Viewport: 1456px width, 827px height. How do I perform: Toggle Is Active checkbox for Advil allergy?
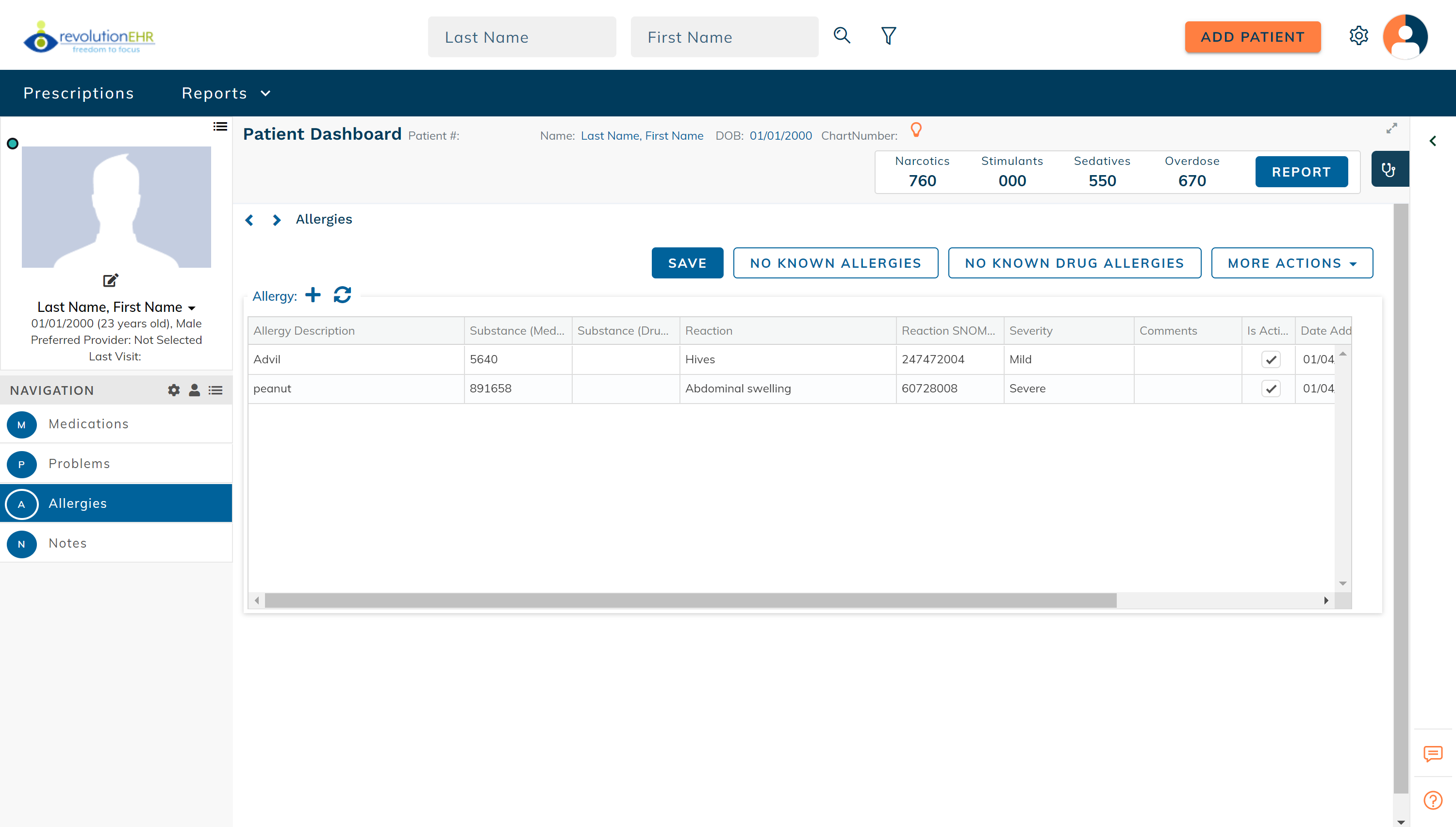pyautogui.click(x=1271, y=359)
